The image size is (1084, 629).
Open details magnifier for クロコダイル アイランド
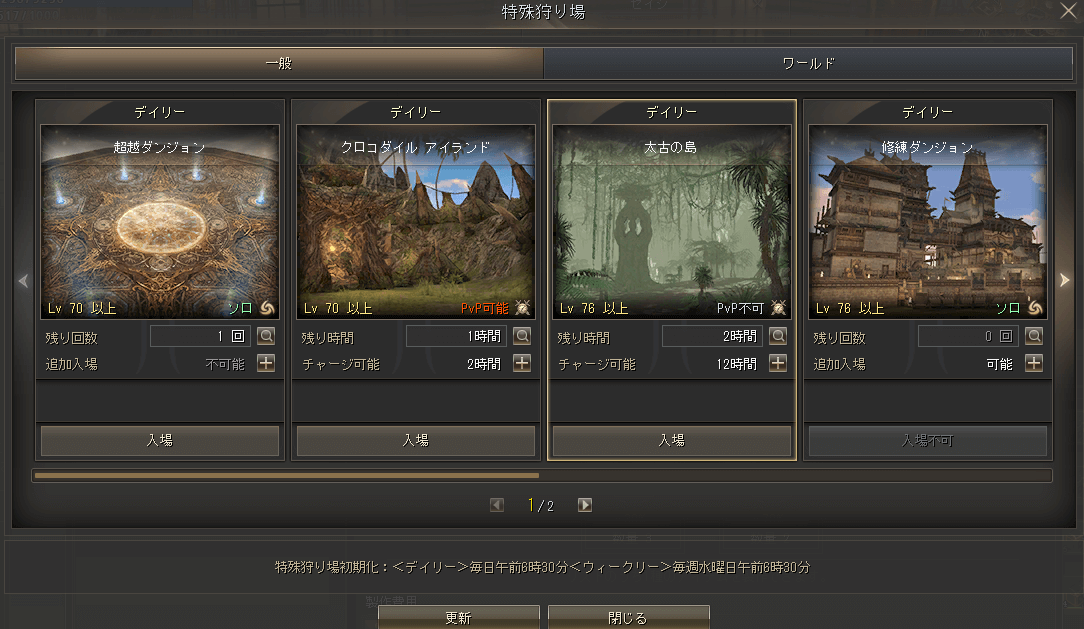click(x=522, y=337)
